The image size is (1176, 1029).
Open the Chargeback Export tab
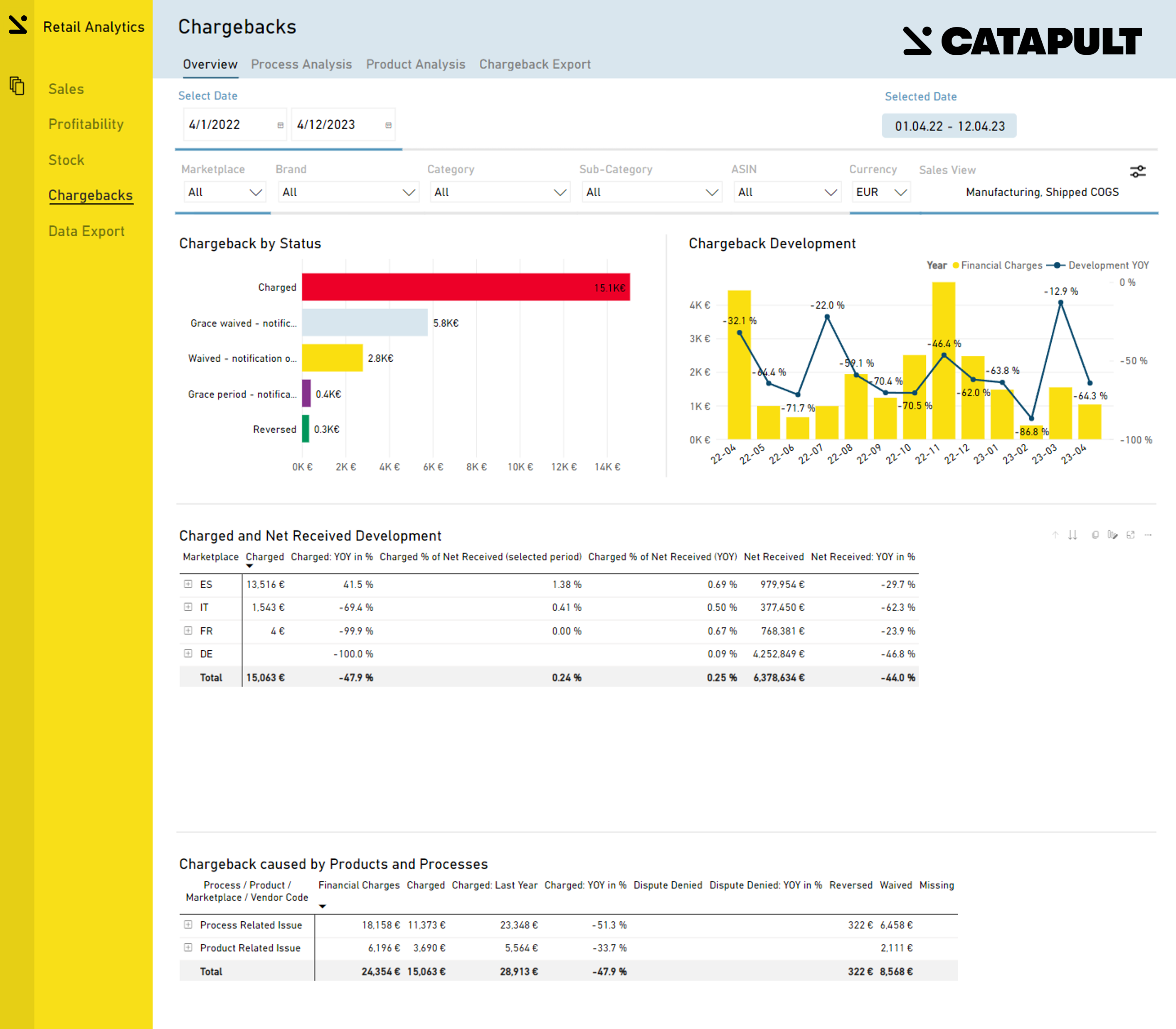[x=535, y=64]
